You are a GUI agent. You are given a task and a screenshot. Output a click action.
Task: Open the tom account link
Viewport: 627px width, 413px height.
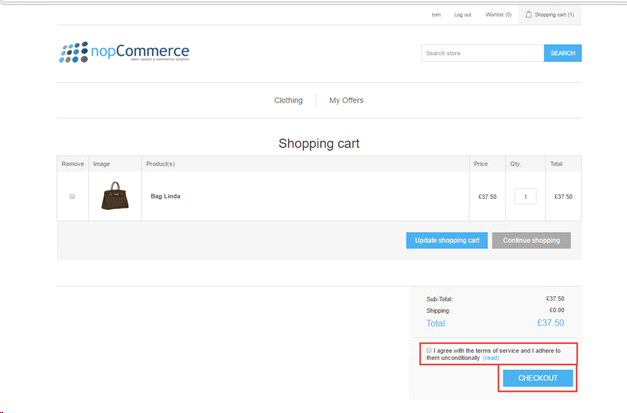[436, 15]
